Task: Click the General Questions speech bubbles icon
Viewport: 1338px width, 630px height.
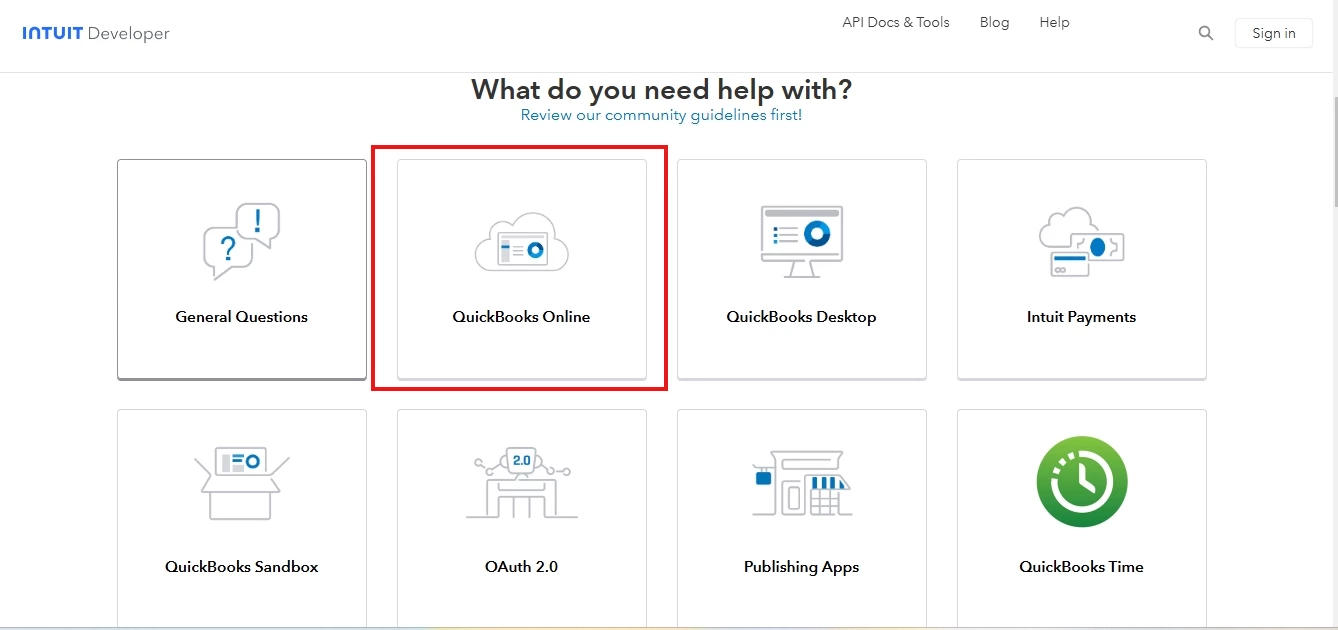Action: (242, 241)
